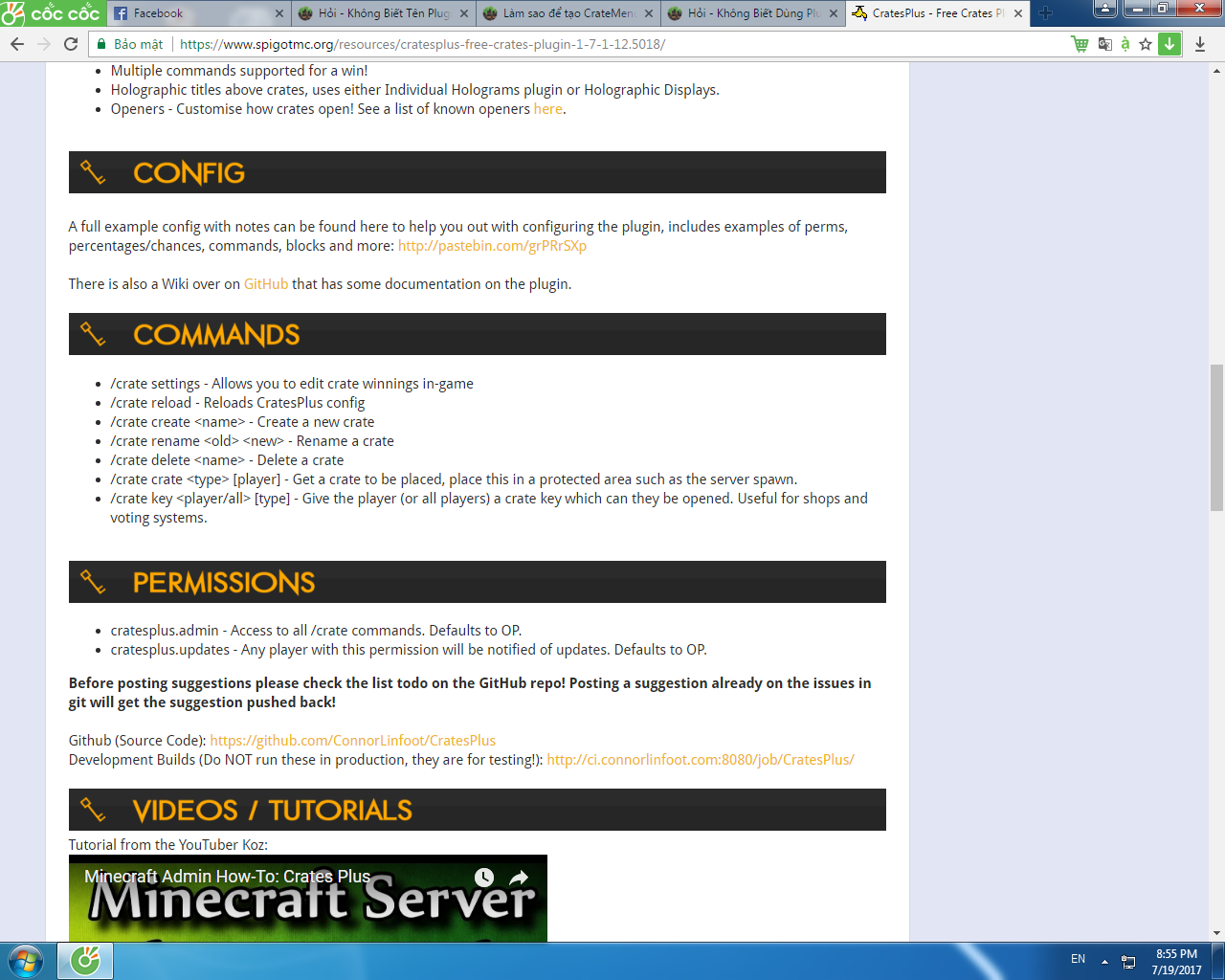The image size is (1225, 980).
Task: Click the Cốc Cốc logo menu button
Action: pos(51,13)
